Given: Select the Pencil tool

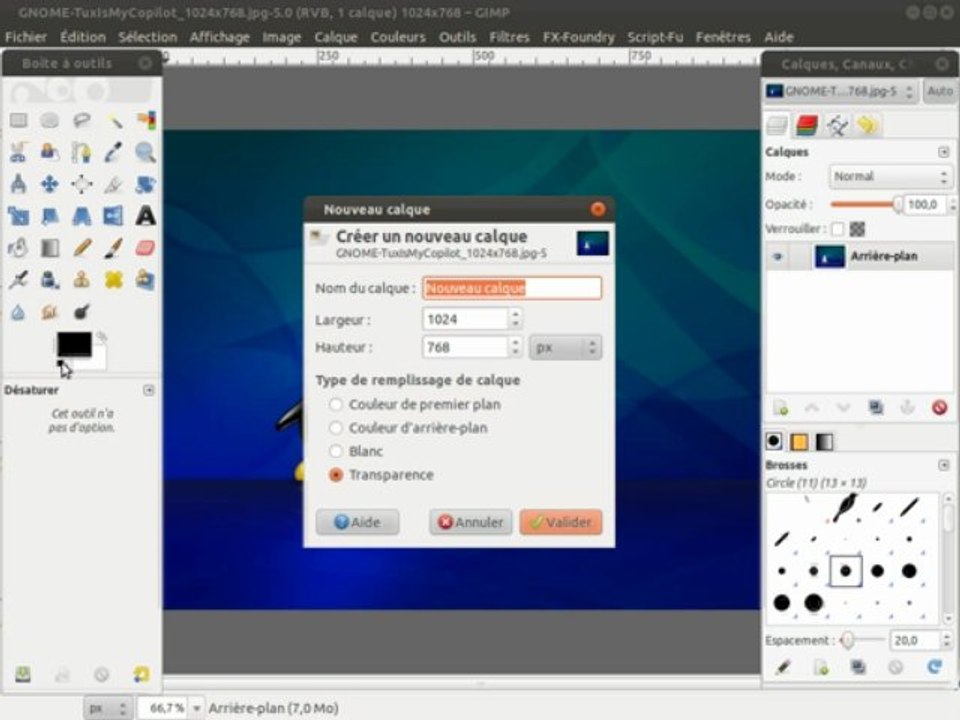Looking at the screenshot, I should [x=81, y=248].
